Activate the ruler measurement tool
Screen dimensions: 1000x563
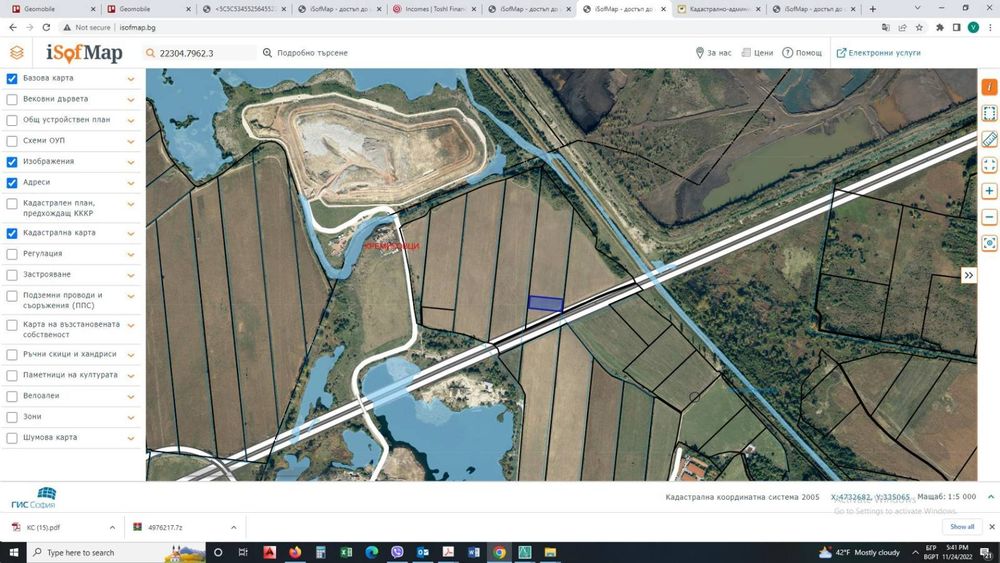pyautogui.click(x=989, y=139)
